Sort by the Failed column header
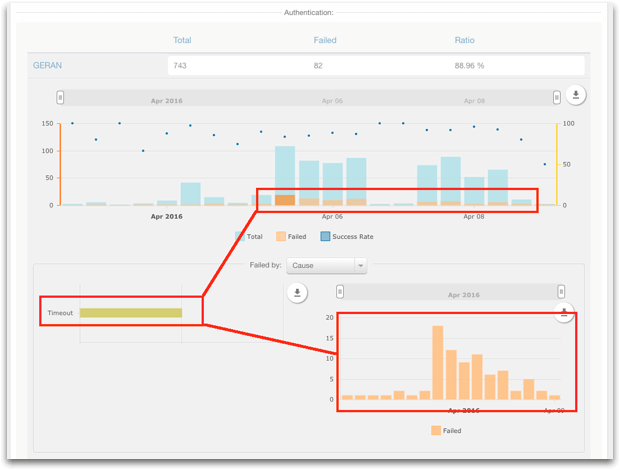The height and width of the screenshot is (470, 620). pos(325,40)
